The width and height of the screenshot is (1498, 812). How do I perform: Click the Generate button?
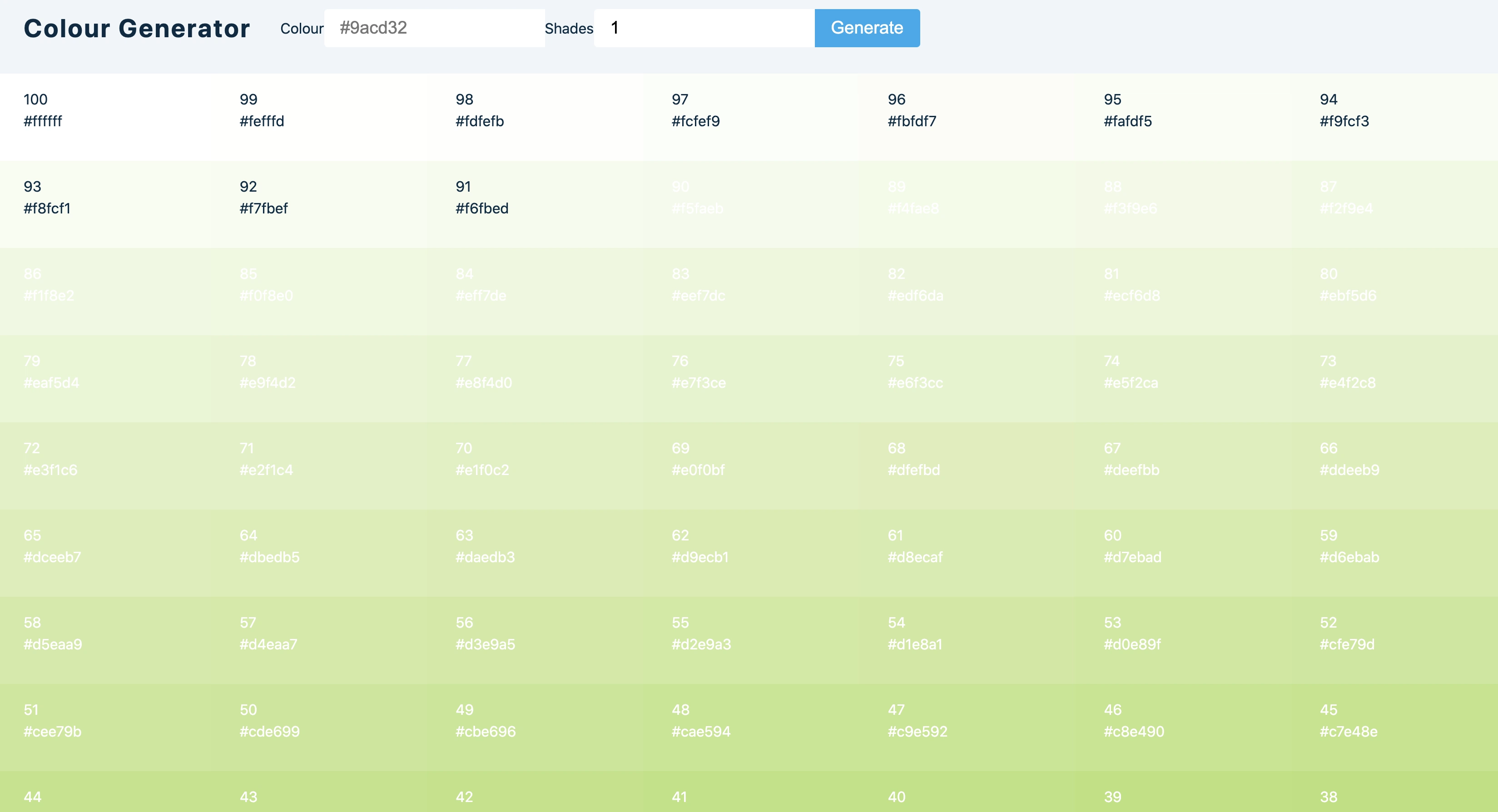click(x=867, y=28)
